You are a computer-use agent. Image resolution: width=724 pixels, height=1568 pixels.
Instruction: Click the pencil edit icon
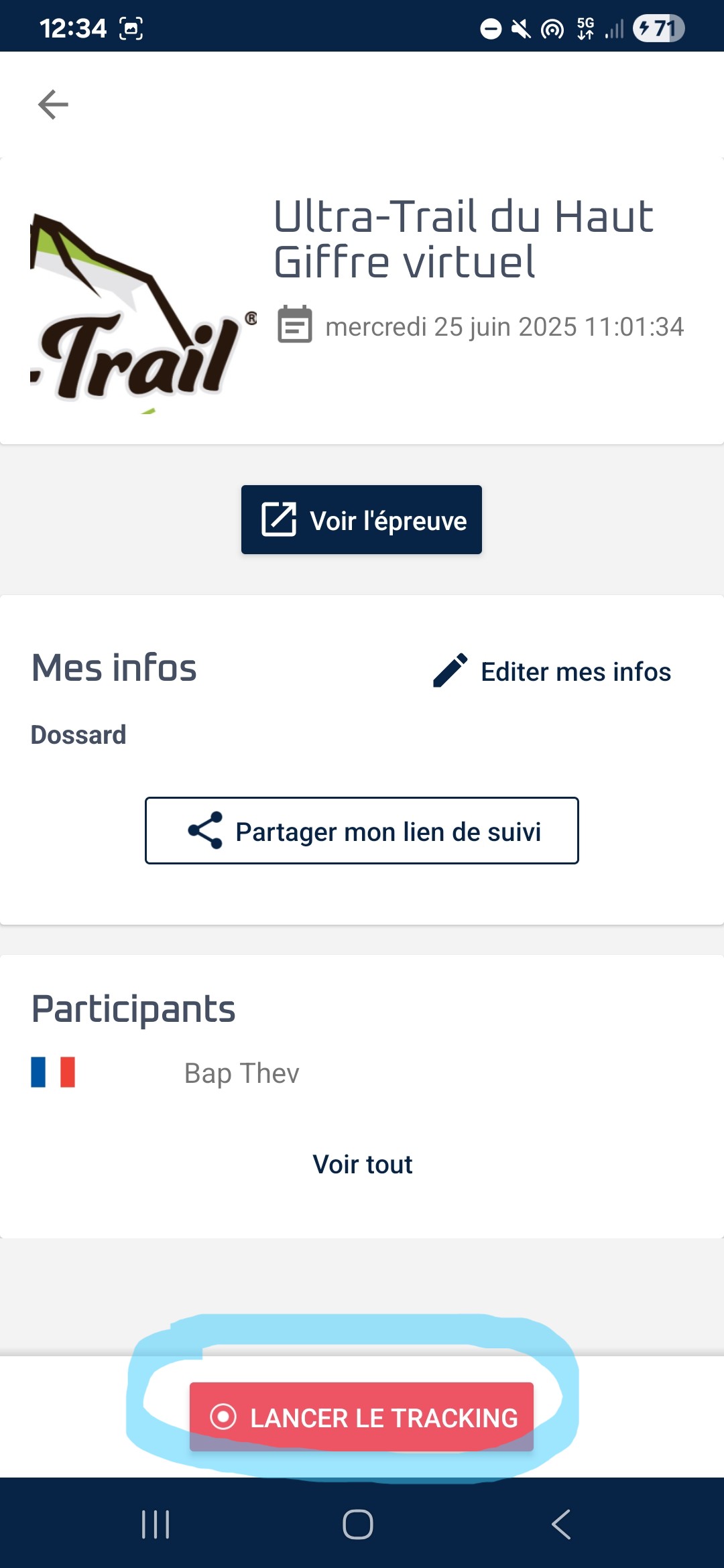pyautogui.click(x=450, y=671)
